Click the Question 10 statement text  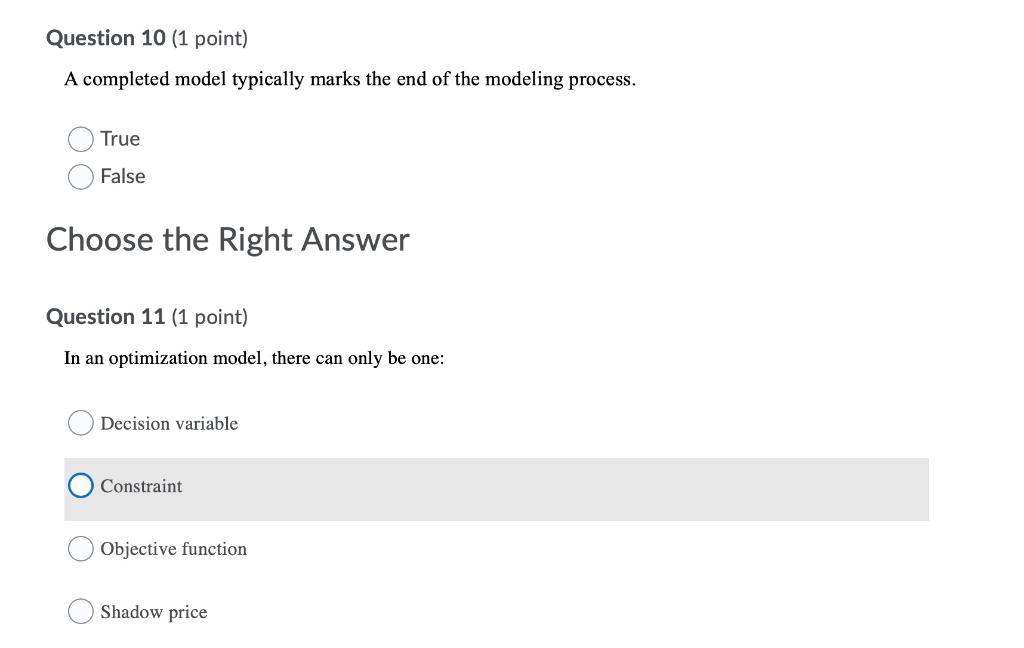[x=350, y=78]
